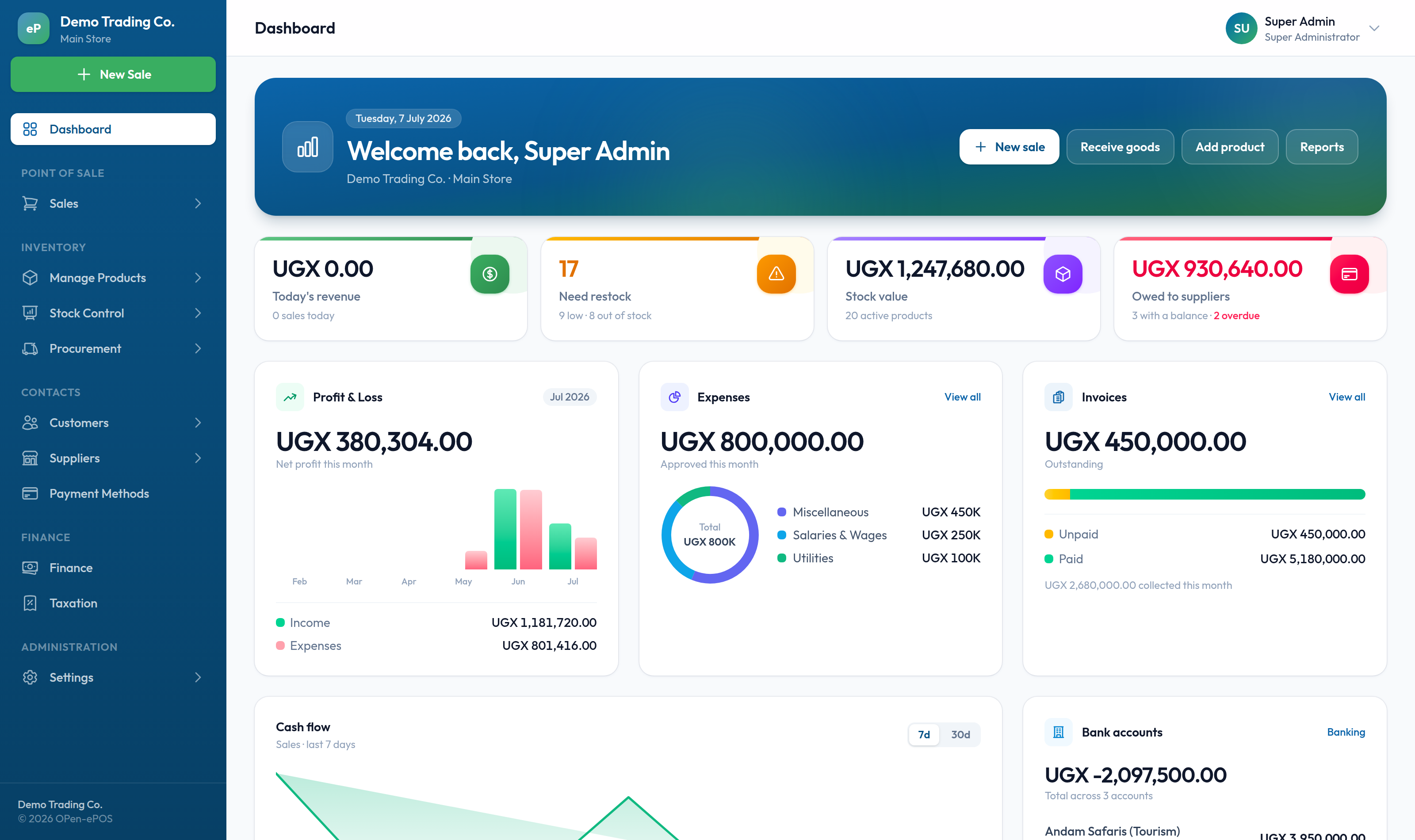Click the UGX 5,180,000.00 paid amount
Image resolution: width=1415 pixels, height=840 pixels.
(x=1312, y=559)
